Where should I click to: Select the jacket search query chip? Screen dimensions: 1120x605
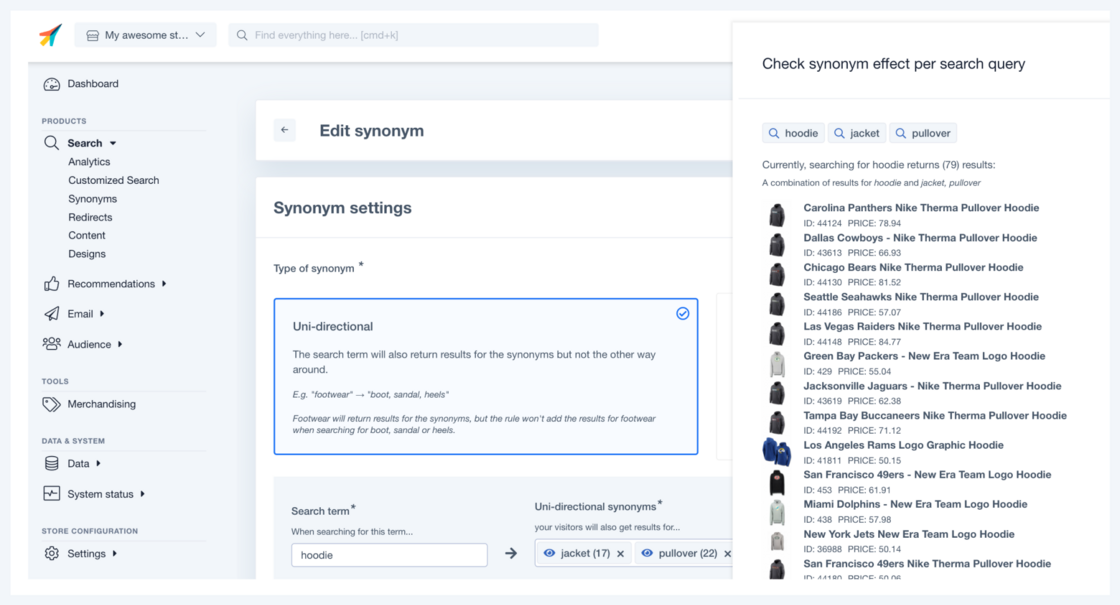(857, 133)
